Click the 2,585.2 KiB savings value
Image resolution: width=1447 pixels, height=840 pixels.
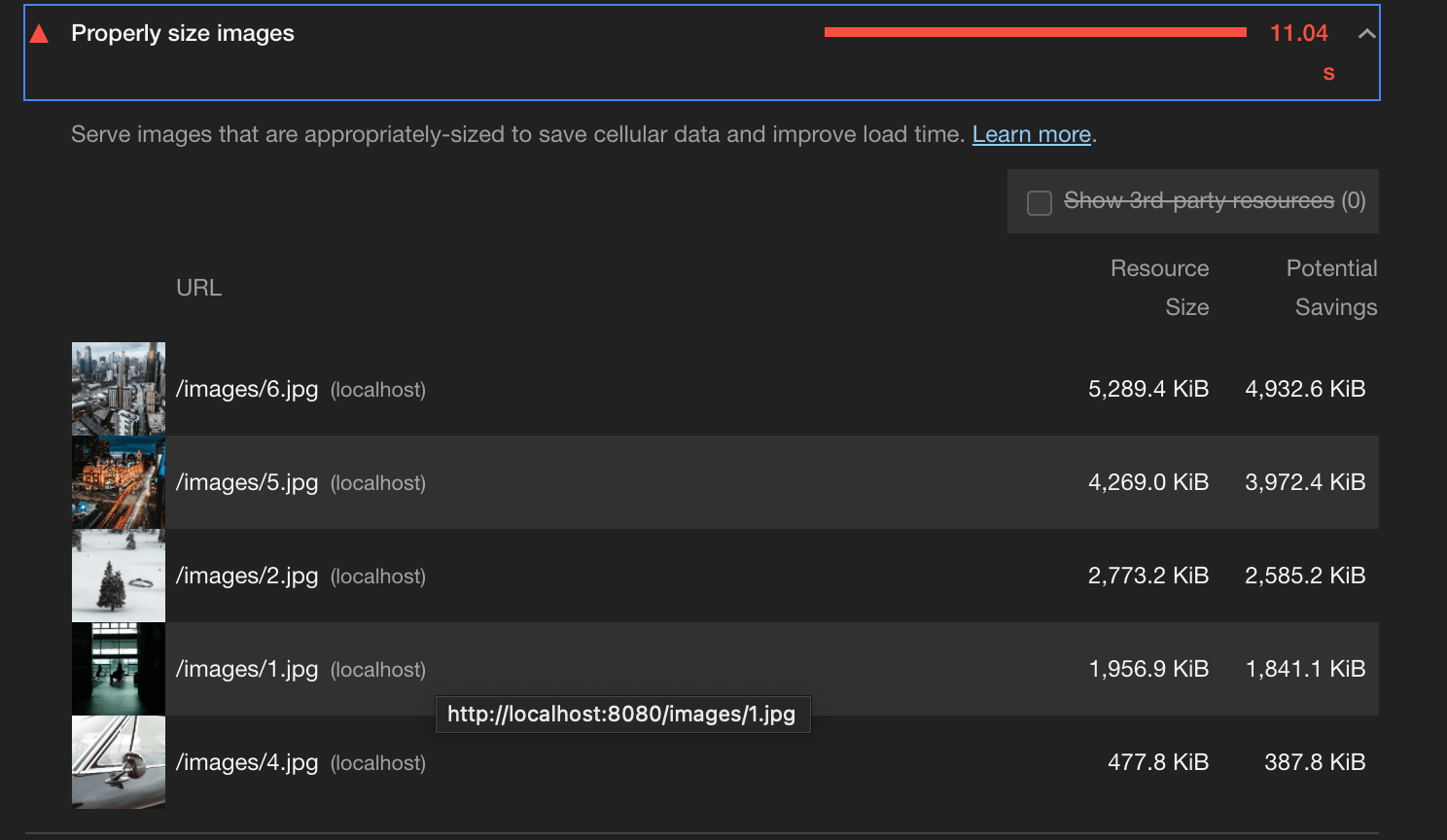(x=1305, y=576)
